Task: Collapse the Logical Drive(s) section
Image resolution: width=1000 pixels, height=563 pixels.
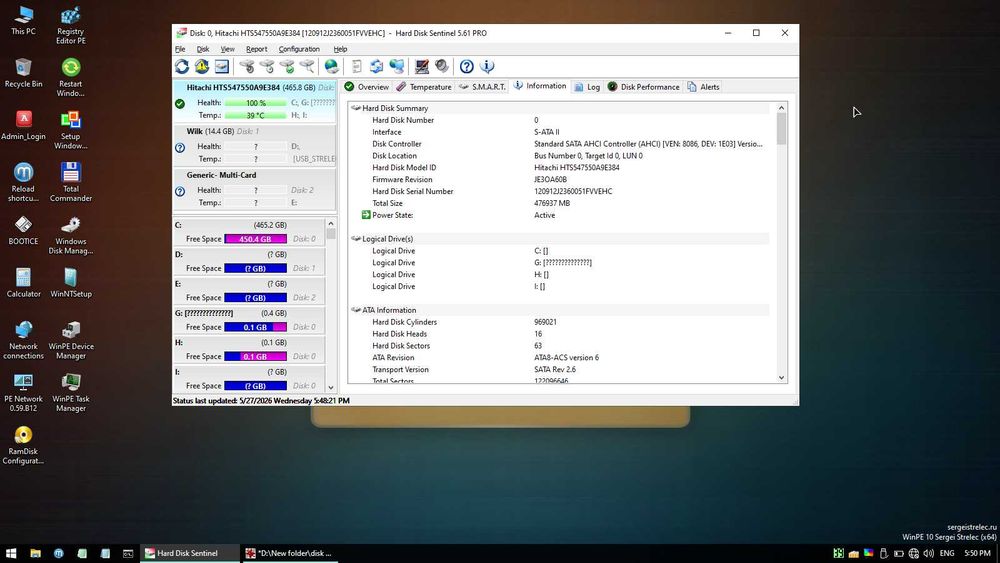Action: point(356,239)
